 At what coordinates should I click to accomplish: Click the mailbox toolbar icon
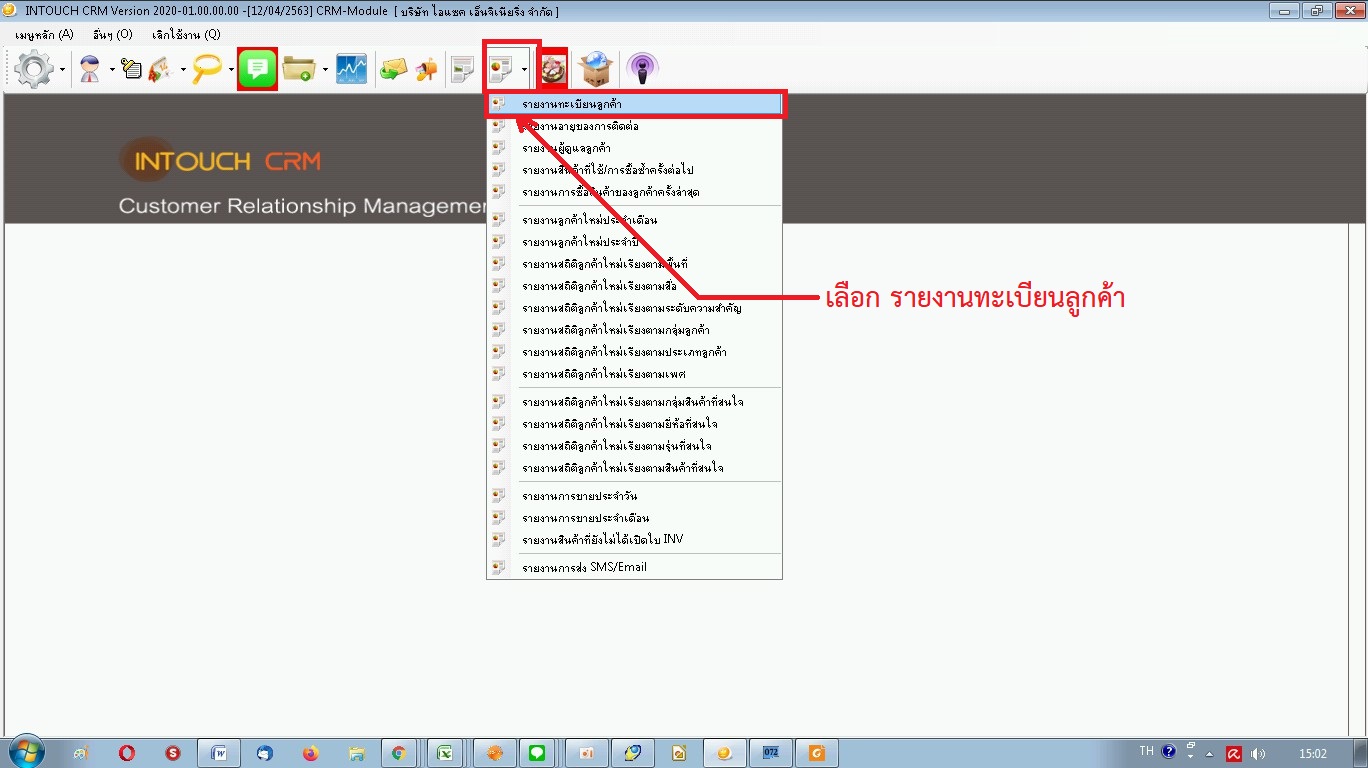point(426,69)
